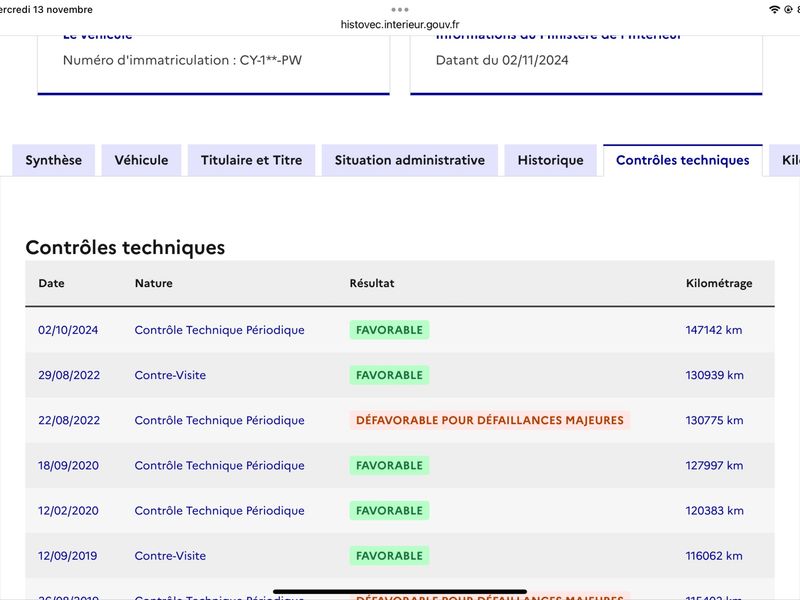Click the FAVORABLE badge for 18/09/2020
This screenshot has width=800, height=600.
pyautogui.click(x=389, y=465)
